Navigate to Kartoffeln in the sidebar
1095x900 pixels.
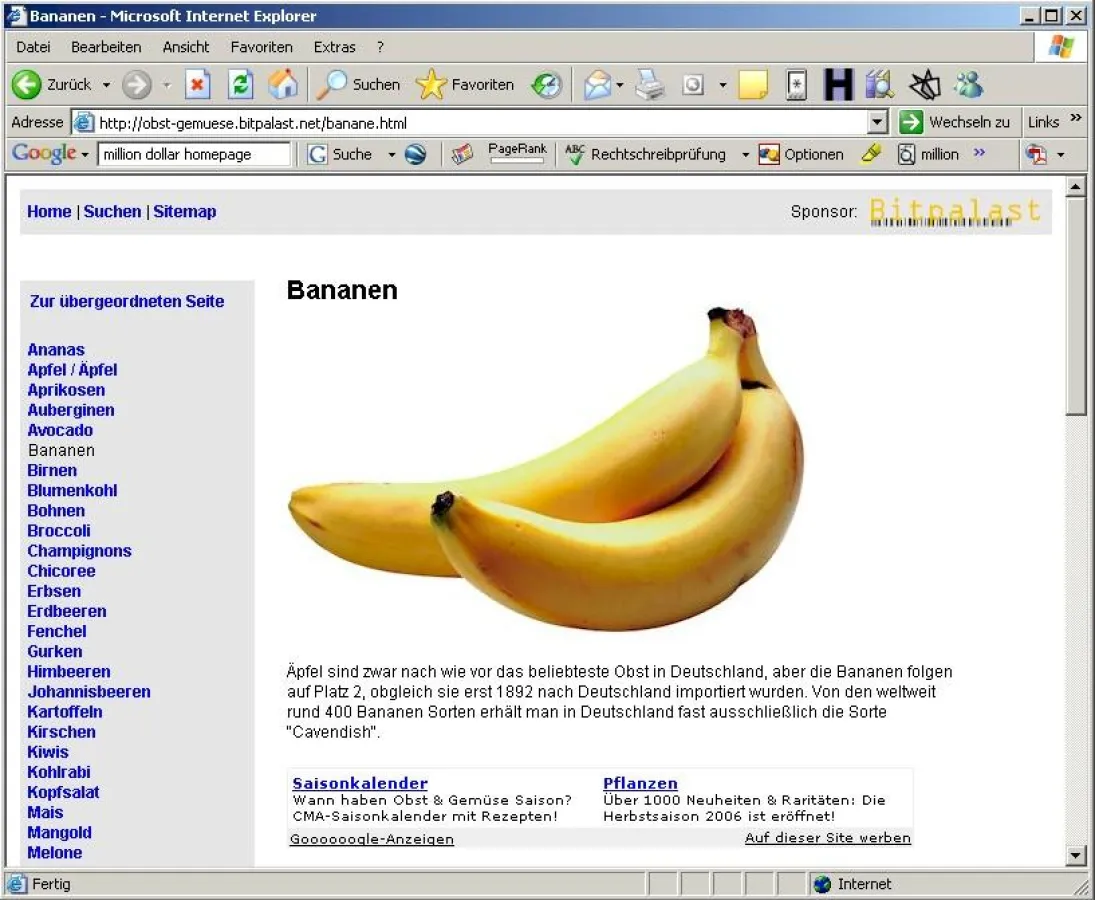click(64, 712)
